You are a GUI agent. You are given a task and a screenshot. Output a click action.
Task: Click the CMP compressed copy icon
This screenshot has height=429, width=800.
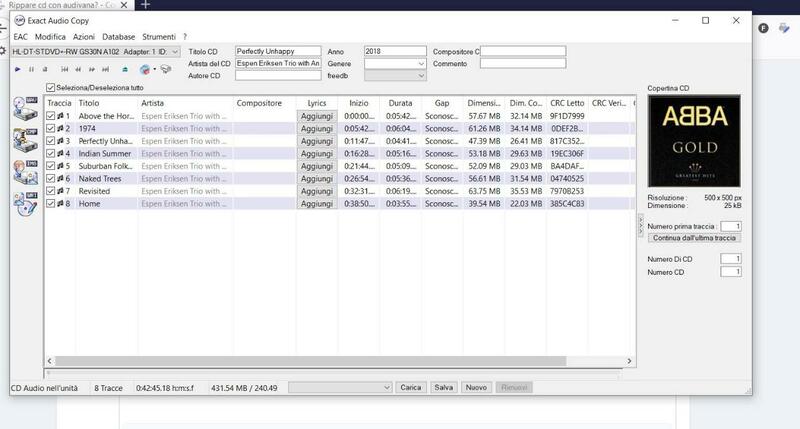coord(25,138)
